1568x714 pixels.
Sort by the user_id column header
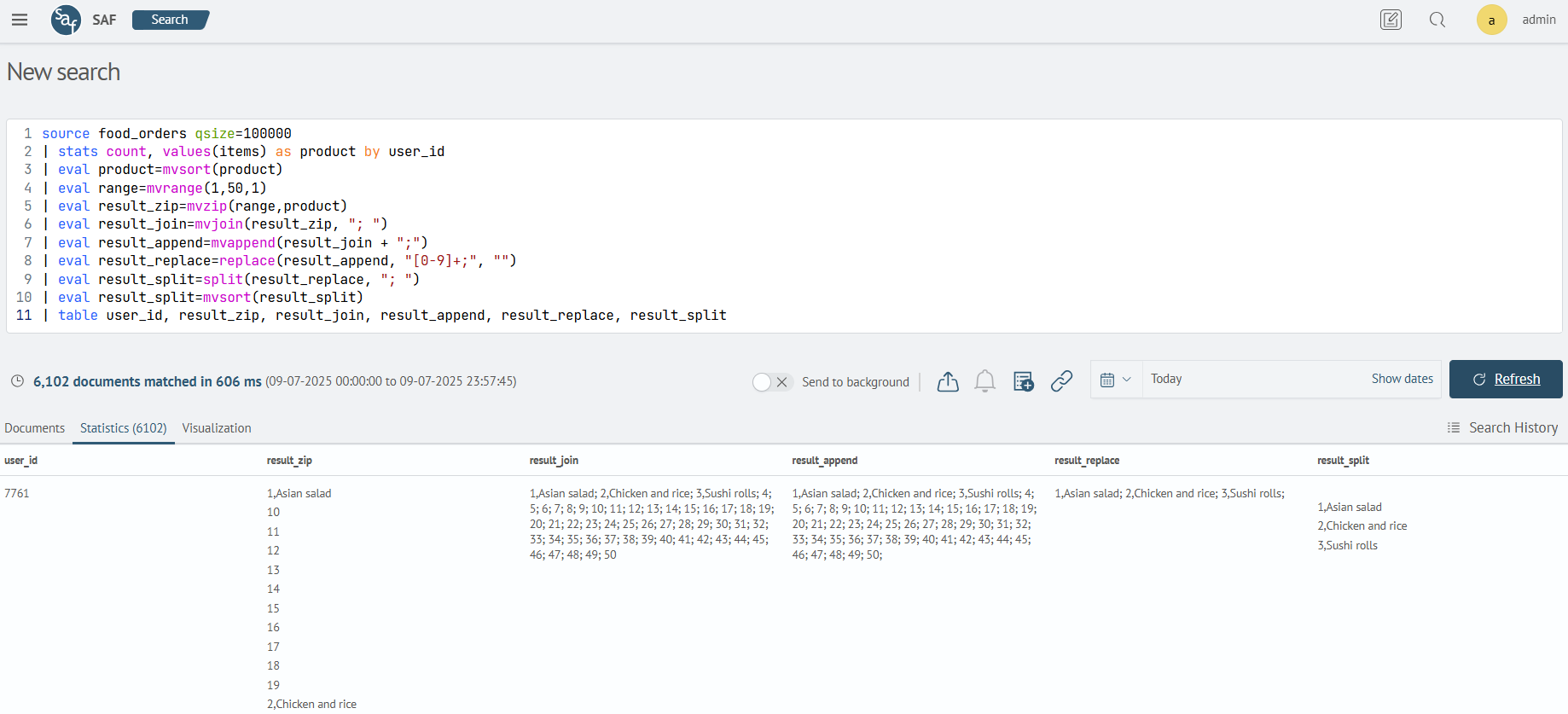pyautogui.click(x=20, y=461)
